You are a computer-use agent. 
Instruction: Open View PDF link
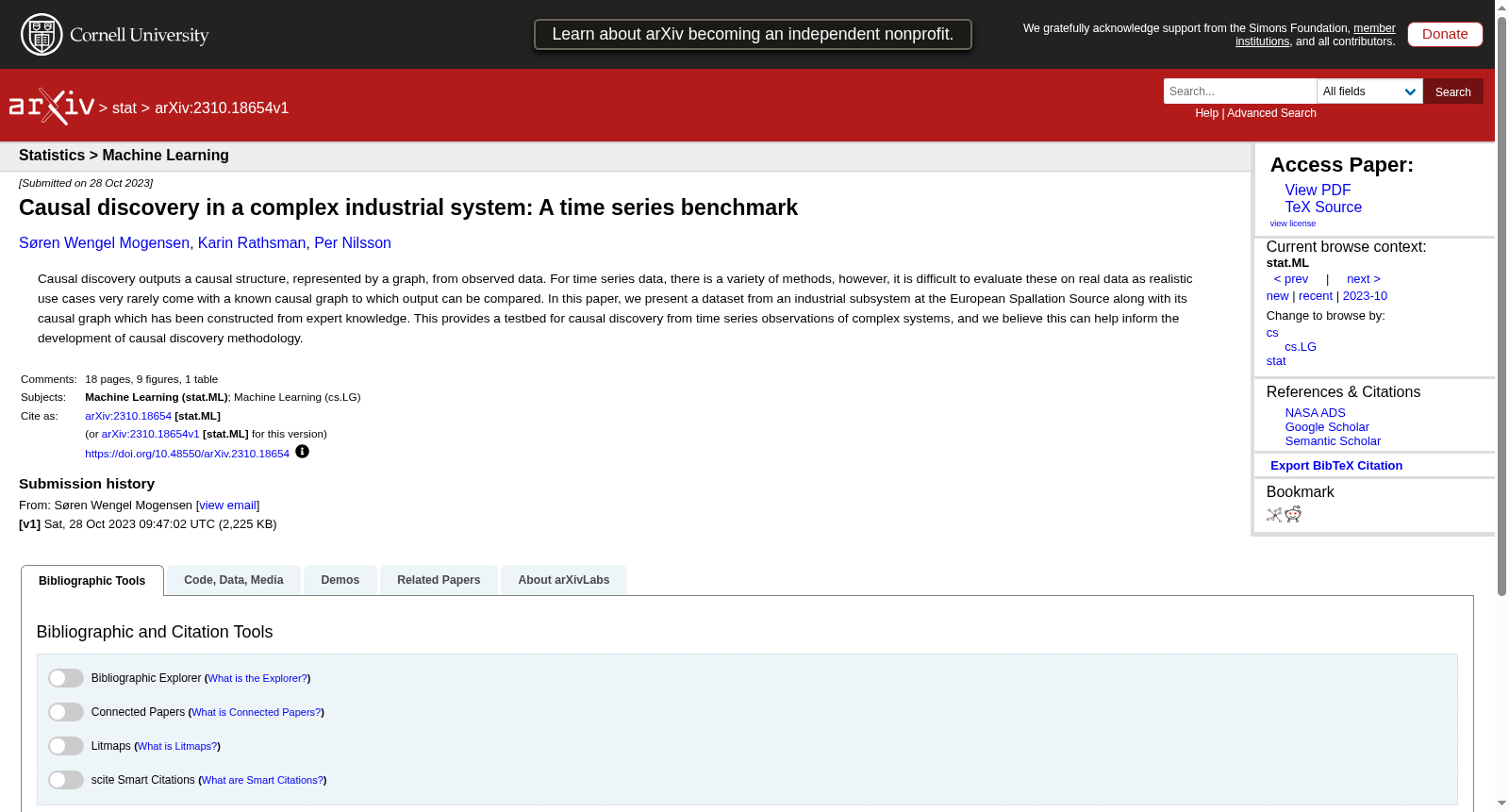click(1318, 190)
